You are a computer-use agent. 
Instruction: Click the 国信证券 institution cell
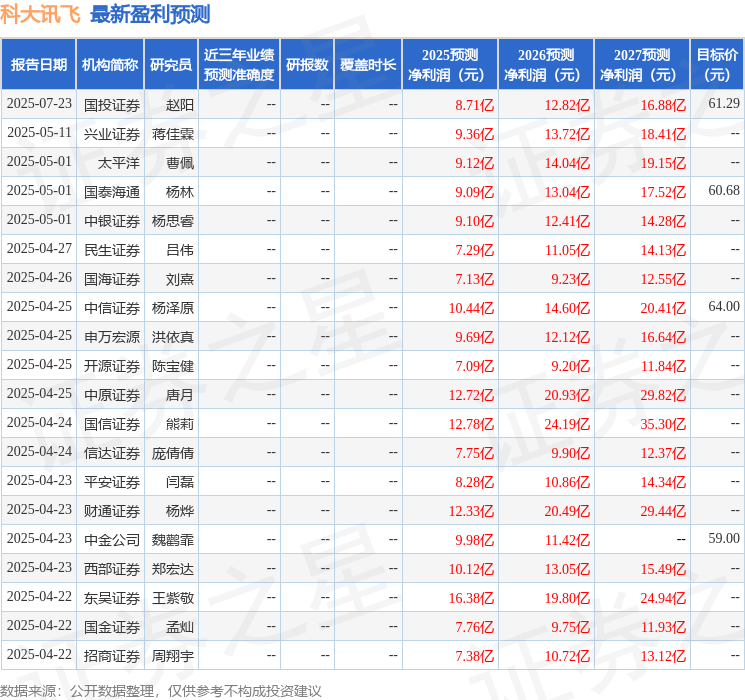112,424
